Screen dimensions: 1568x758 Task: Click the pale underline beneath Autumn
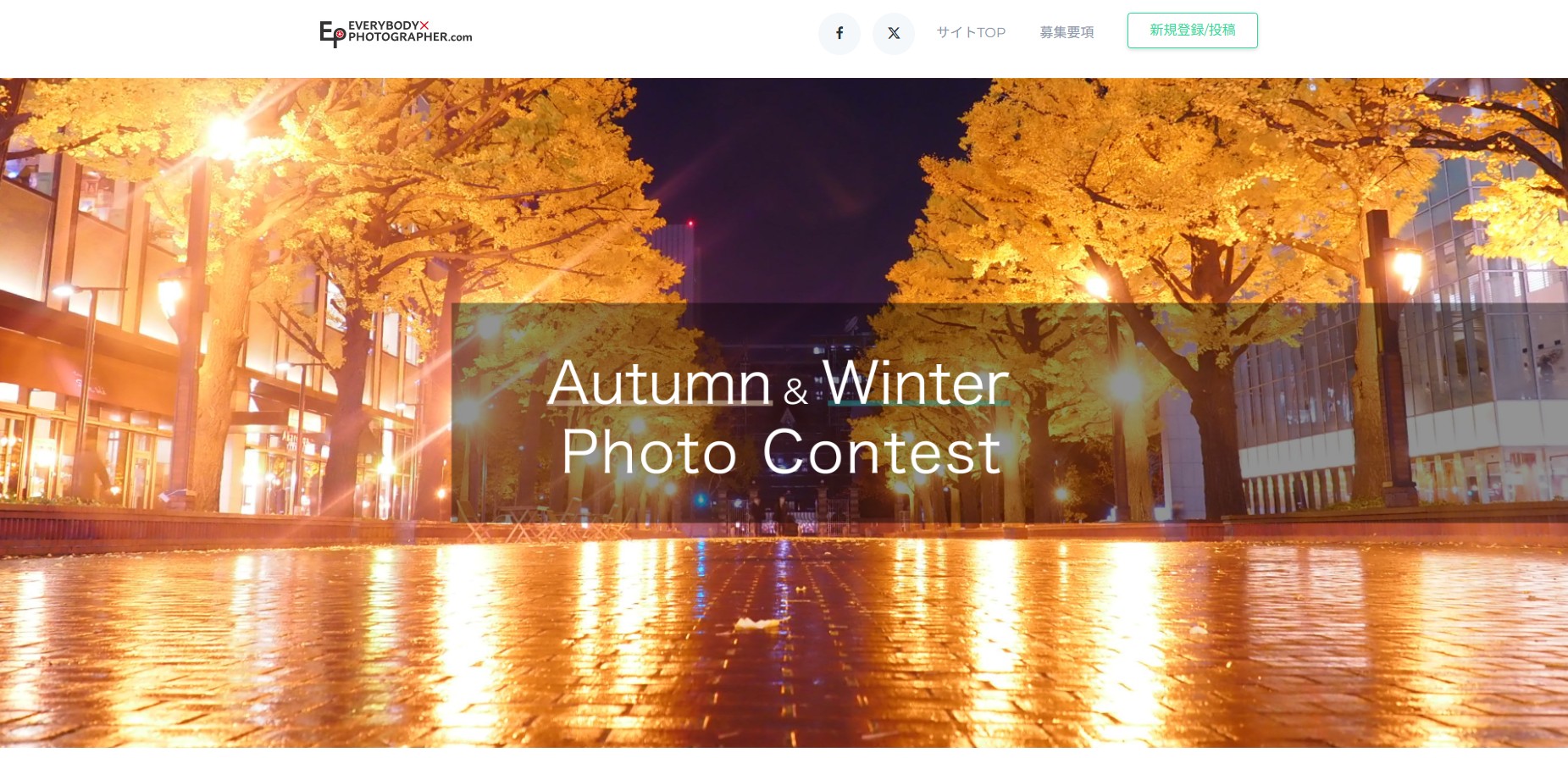coord(660,403)
